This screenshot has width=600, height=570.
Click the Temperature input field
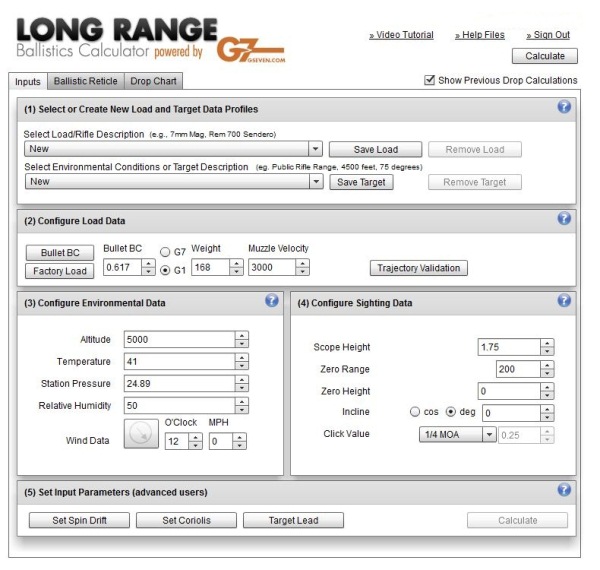point(179,362)
